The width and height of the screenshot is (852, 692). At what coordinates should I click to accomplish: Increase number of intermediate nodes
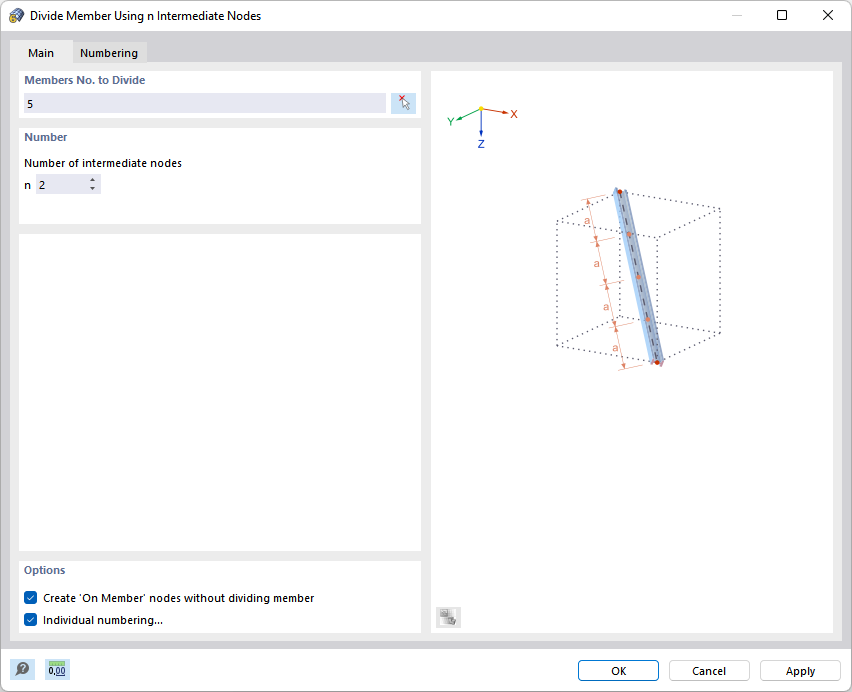click(x=92, y=180)
